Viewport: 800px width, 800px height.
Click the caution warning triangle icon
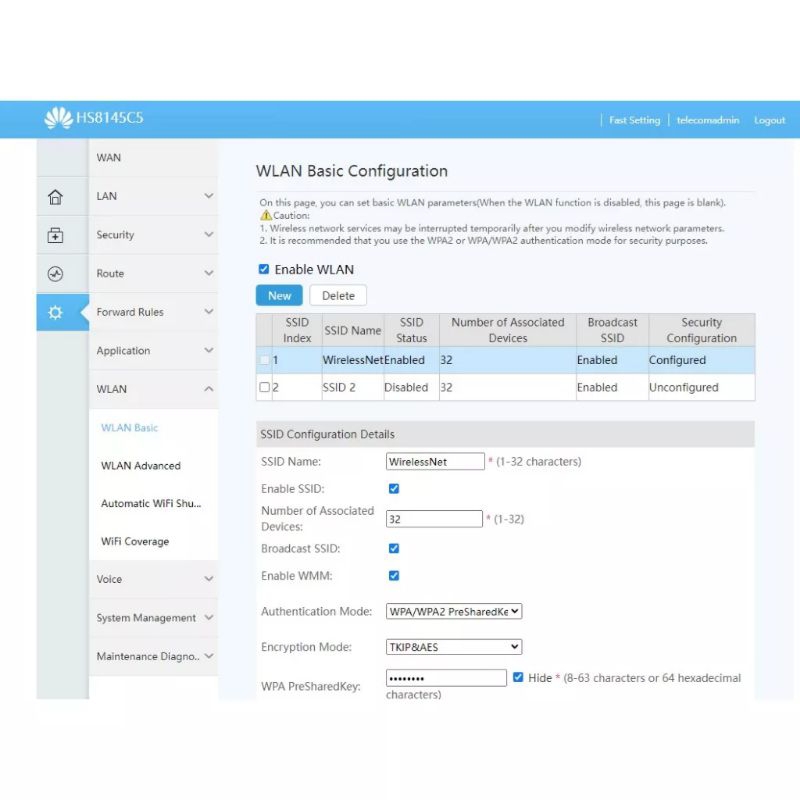(266, 215)
